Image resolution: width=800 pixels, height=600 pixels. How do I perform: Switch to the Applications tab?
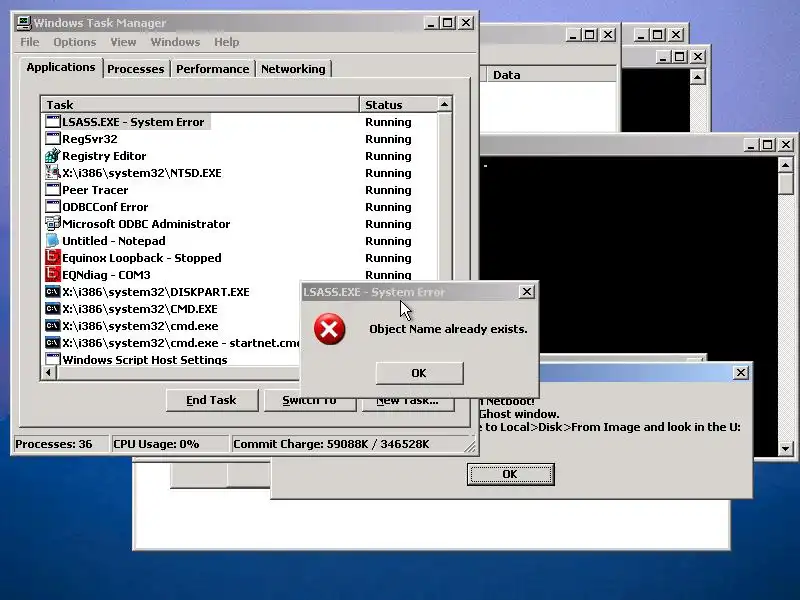point(61,67)
